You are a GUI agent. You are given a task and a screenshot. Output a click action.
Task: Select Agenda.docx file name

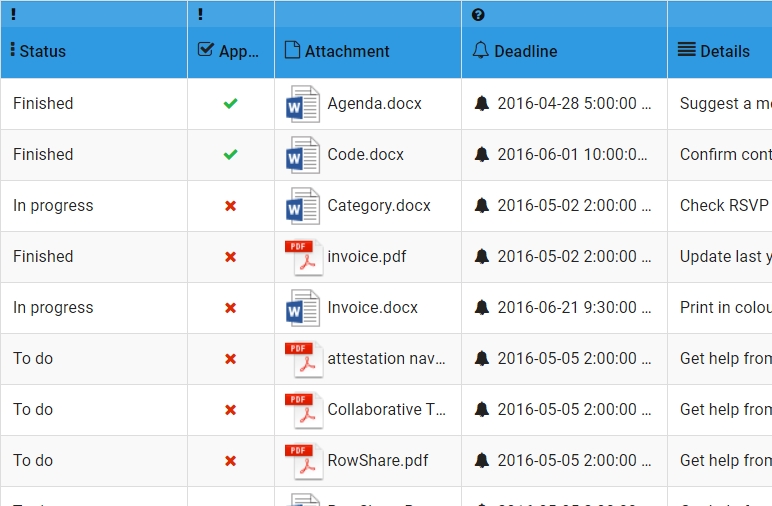[374, 104]
